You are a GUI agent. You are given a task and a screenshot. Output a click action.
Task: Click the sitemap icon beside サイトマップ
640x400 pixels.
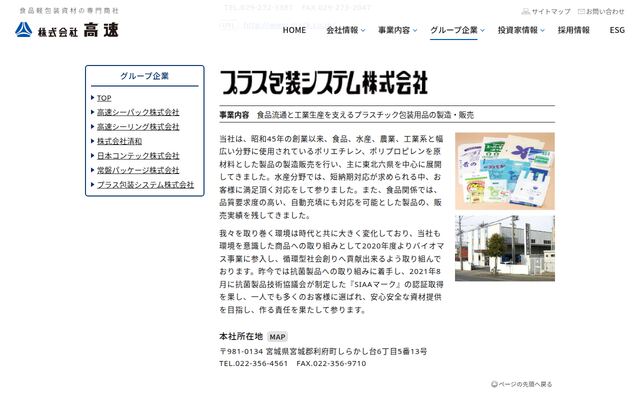[x=526, y=11]
